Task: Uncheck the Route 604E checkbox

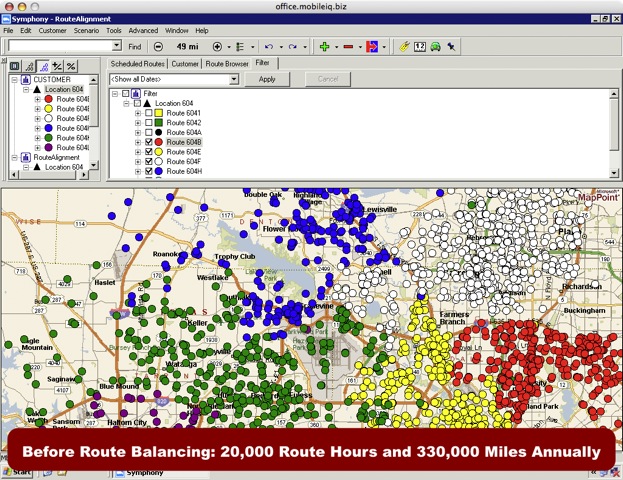Action: coord(149,152)
